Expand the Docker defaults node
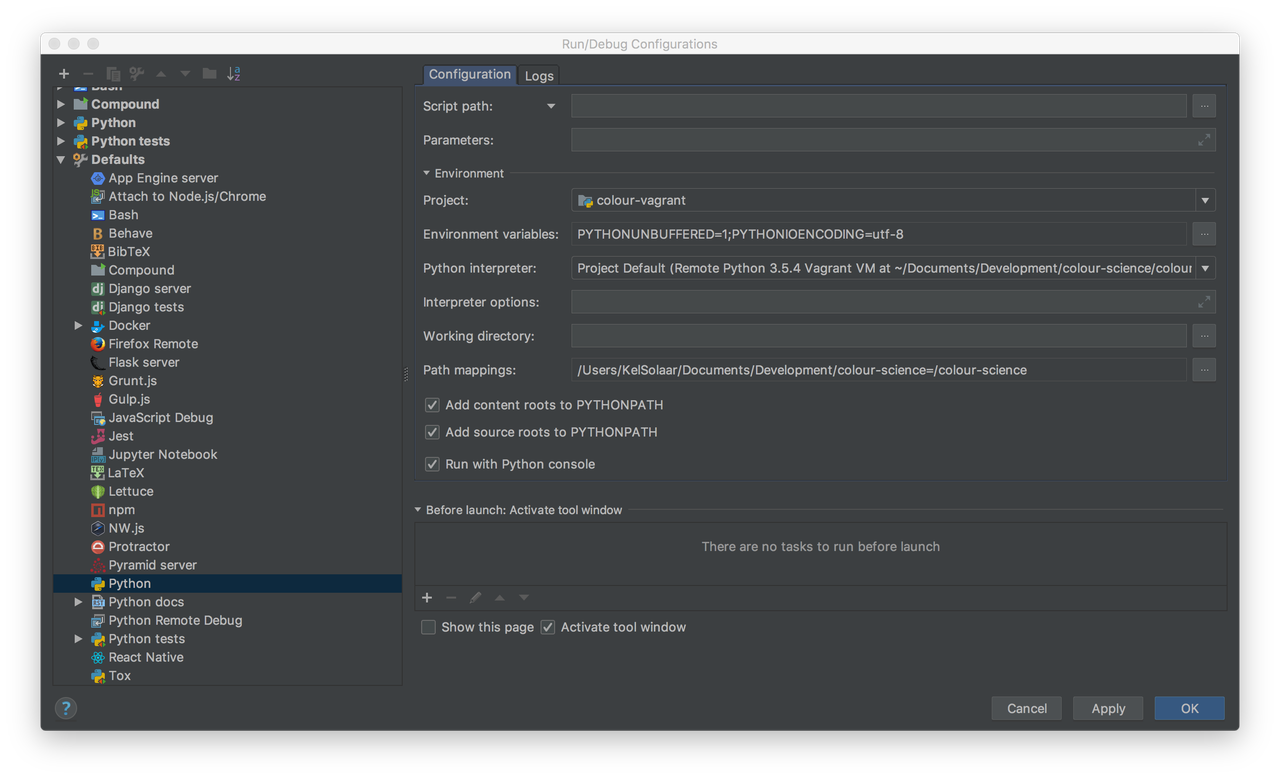Screen dimensions: 1280x779 78,326
